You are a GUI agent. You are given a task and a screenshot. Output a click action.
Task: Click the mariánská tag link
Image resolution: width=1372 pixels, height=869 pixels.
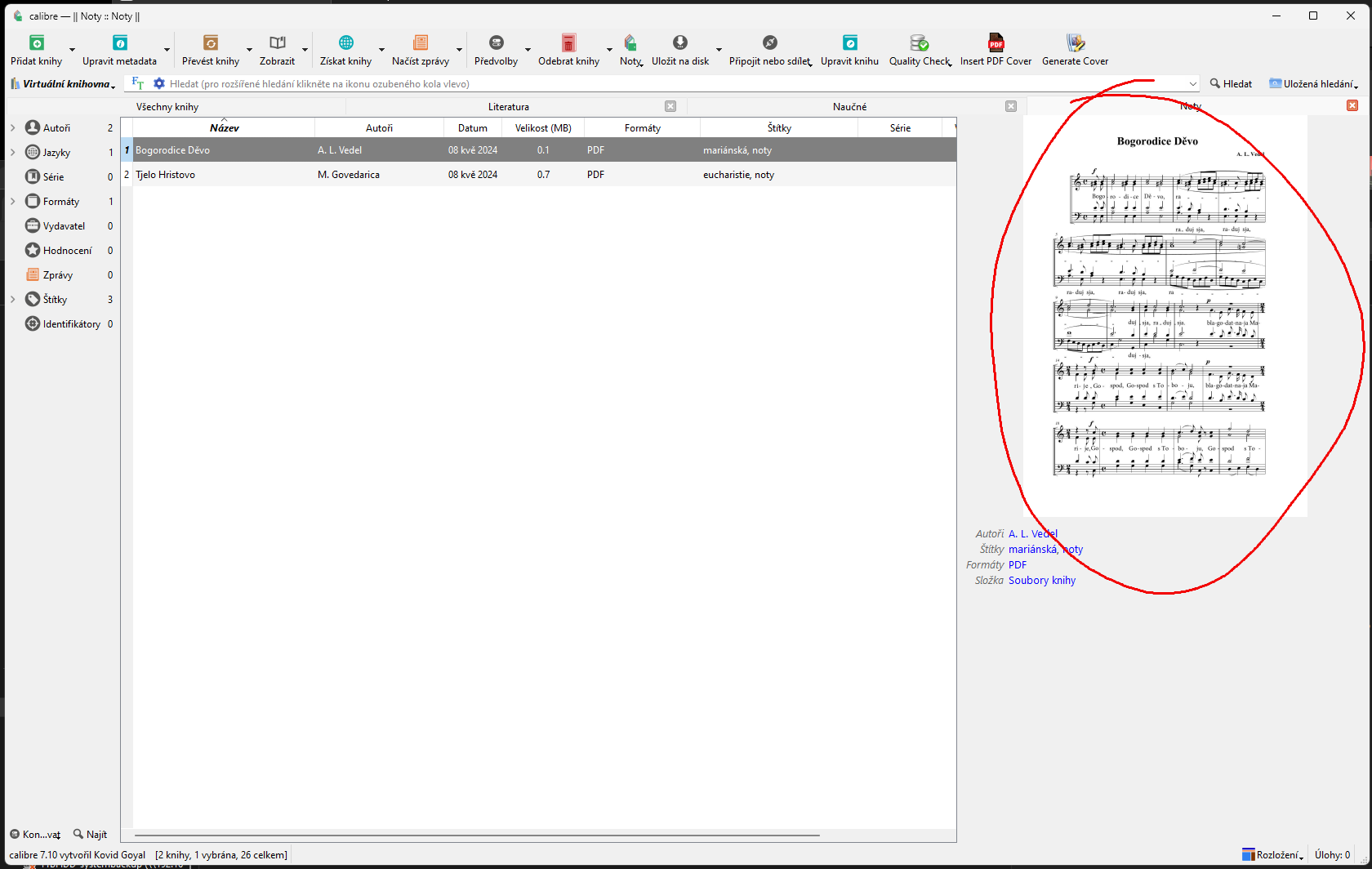(1032, 549)
